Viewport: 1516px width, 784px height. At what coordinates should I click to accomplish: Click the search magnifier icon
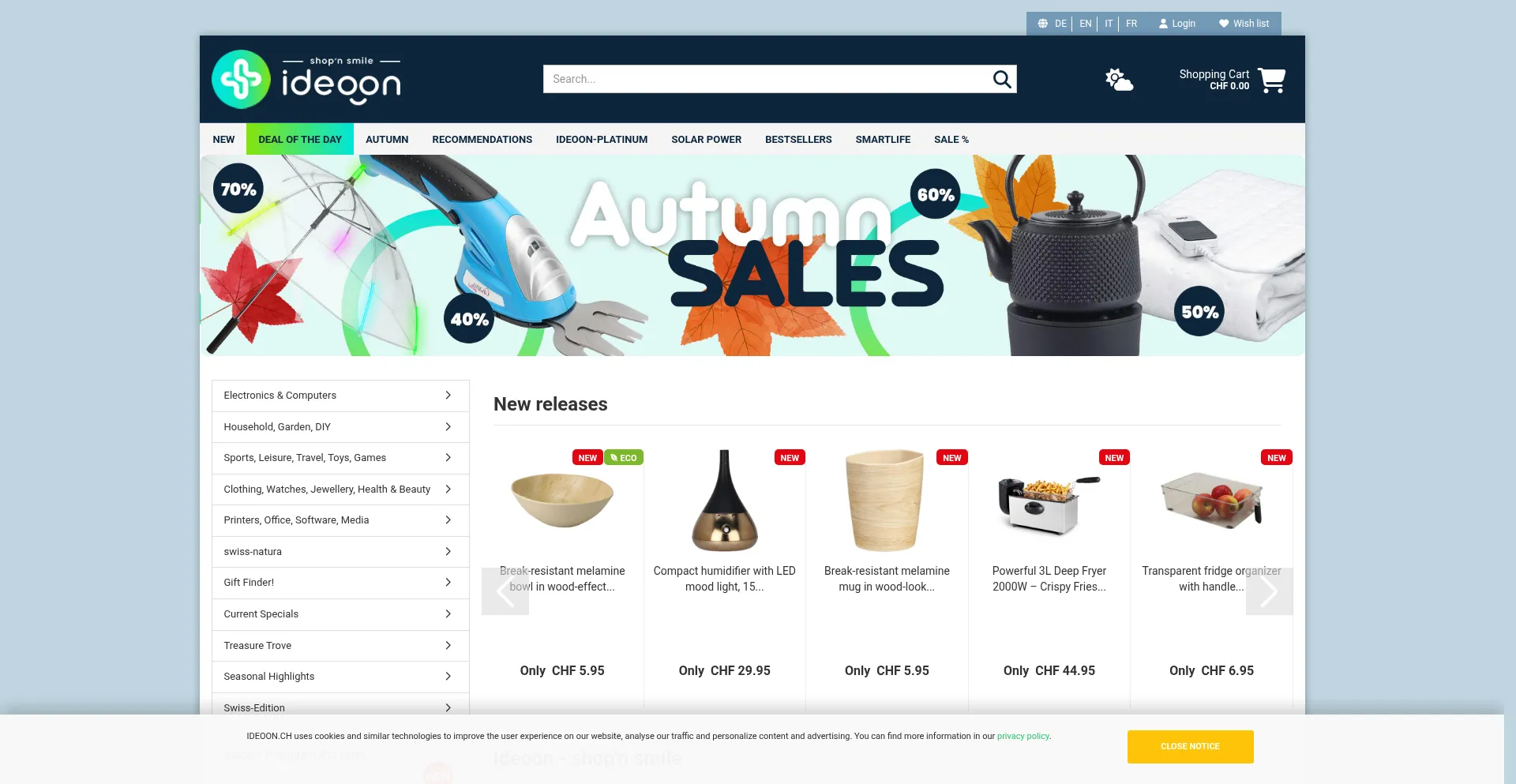(1001, 79)
